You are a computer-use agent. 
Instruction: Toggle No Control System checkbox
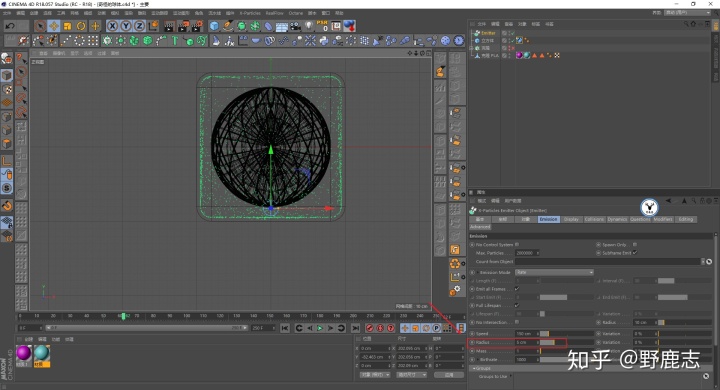pos(517,244)
